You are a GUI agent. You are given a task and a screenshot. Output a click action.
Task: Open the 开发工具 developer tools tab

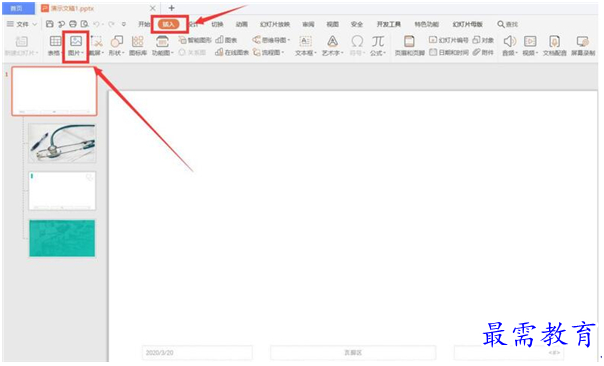[x=388, y=24]
